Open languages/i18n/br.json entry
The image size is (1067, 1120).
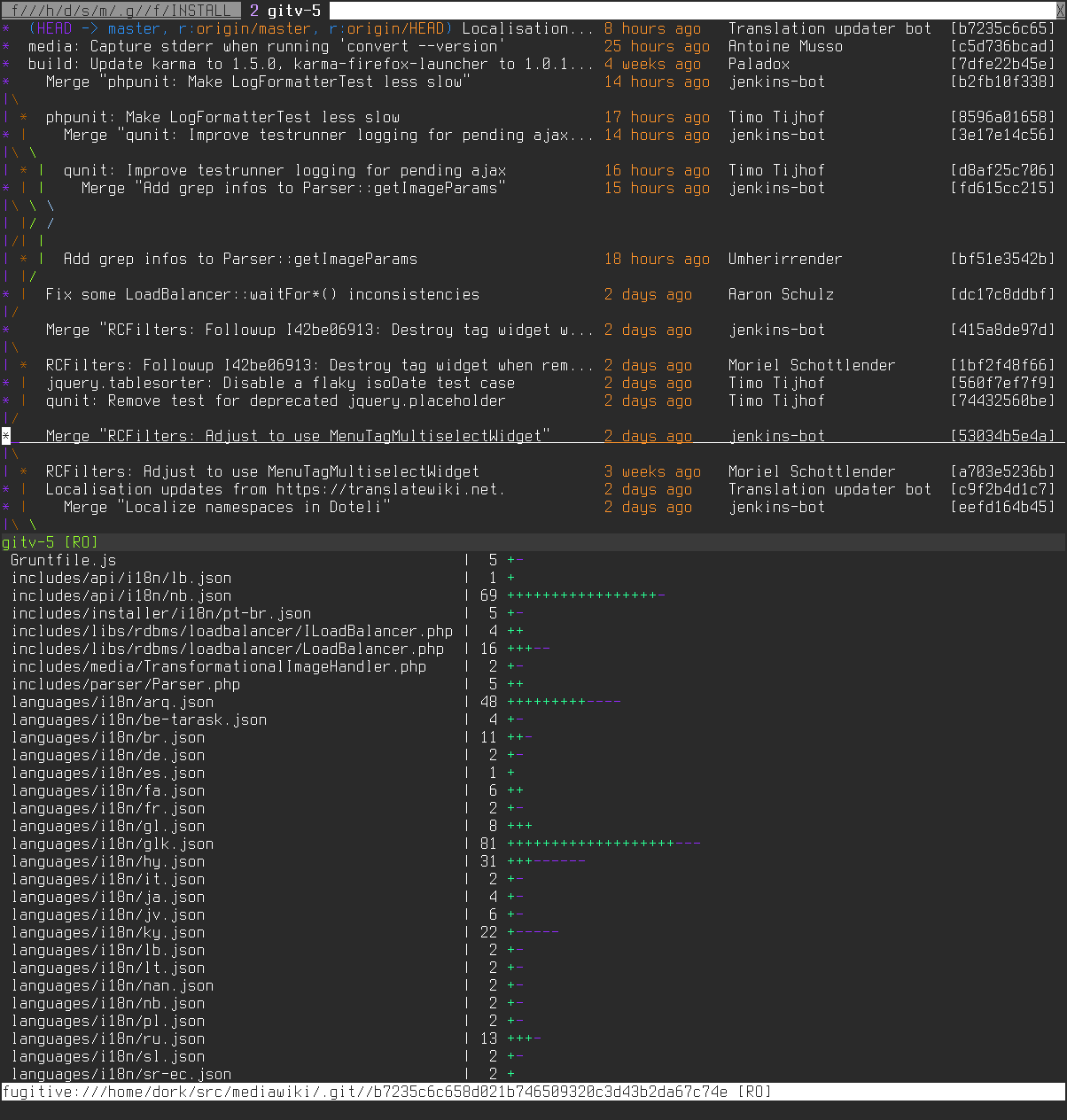point(108,737)
